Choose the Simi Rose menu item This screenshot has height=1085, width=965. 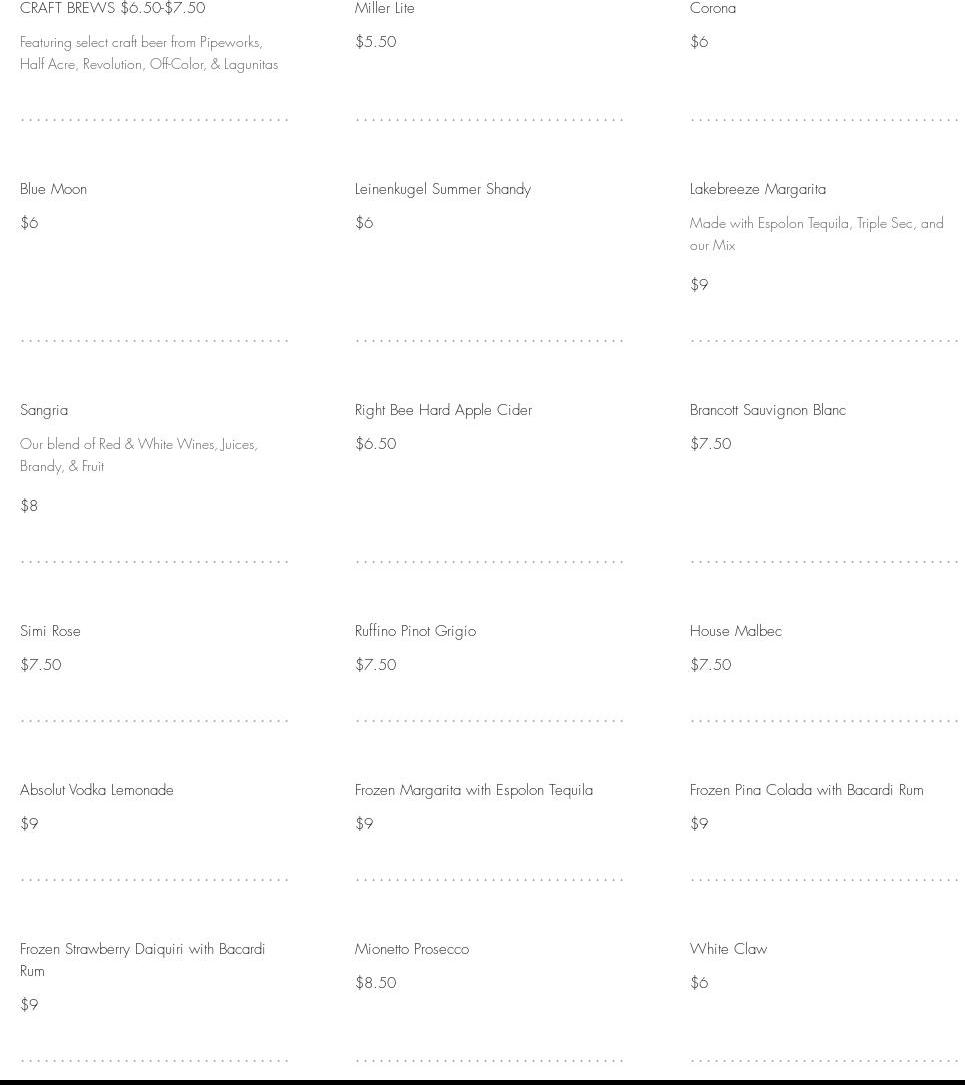[50, 631]
